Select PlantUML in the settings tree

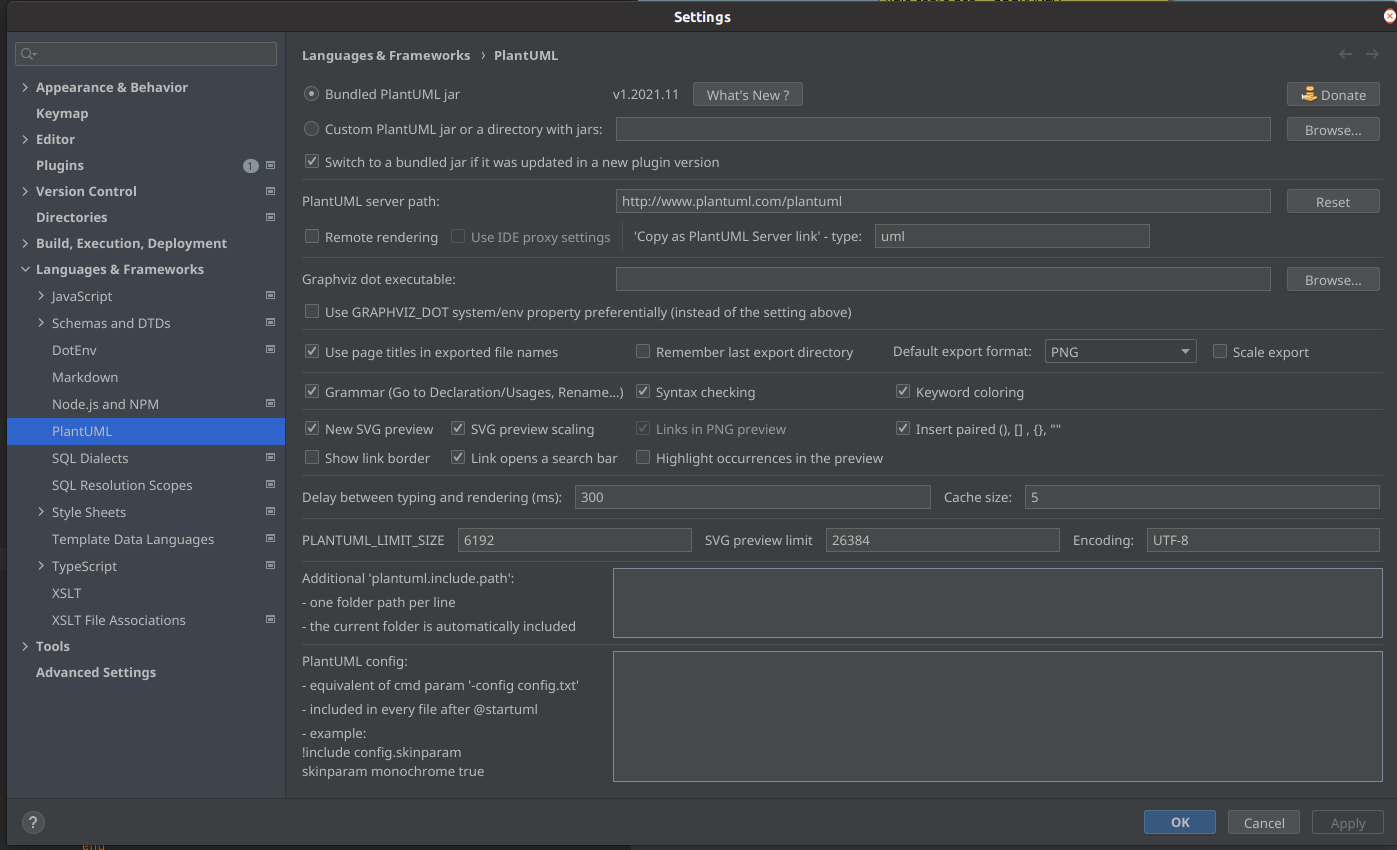coord(146,431)
